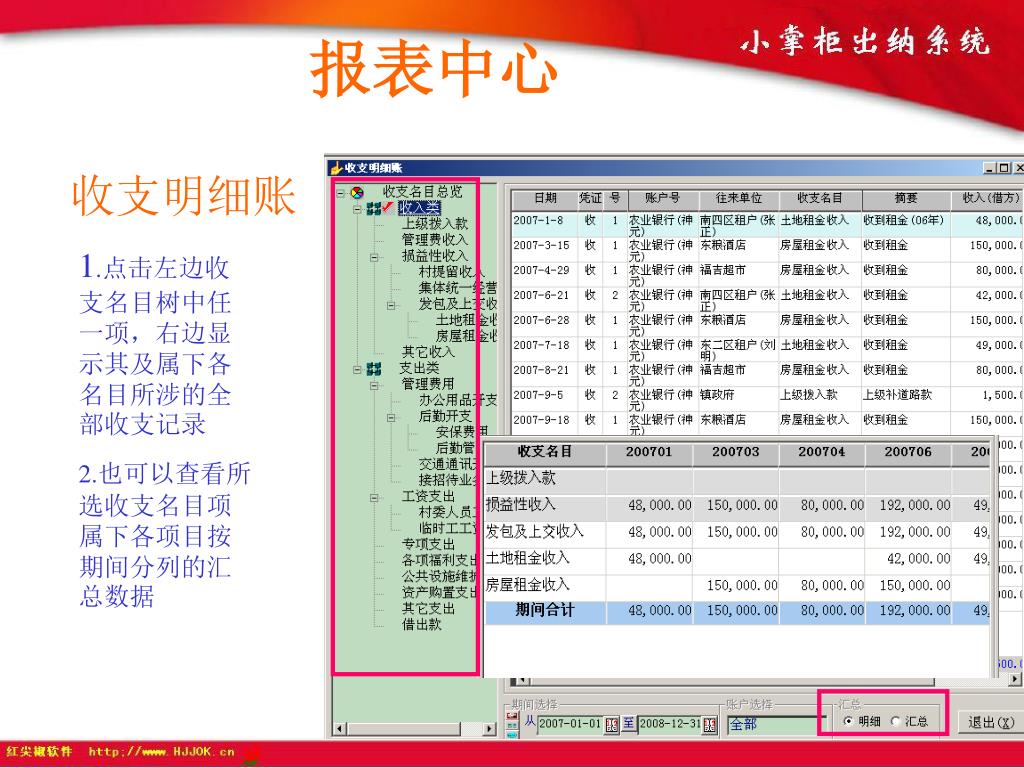1024x768 pixels.
Task: Click the tree panel scroll-left arrow
Action: click(339, 728)
